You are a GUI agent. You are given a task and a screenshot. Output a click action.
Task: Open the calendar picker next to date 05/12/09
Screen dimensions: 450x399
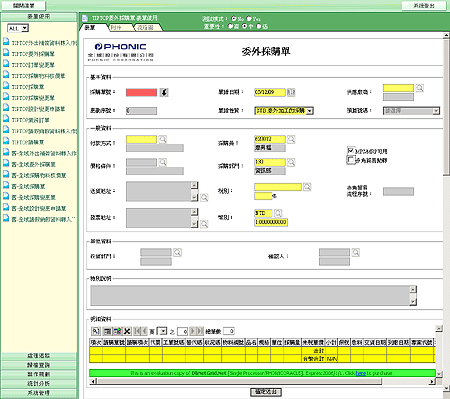(x=291, y=92)
